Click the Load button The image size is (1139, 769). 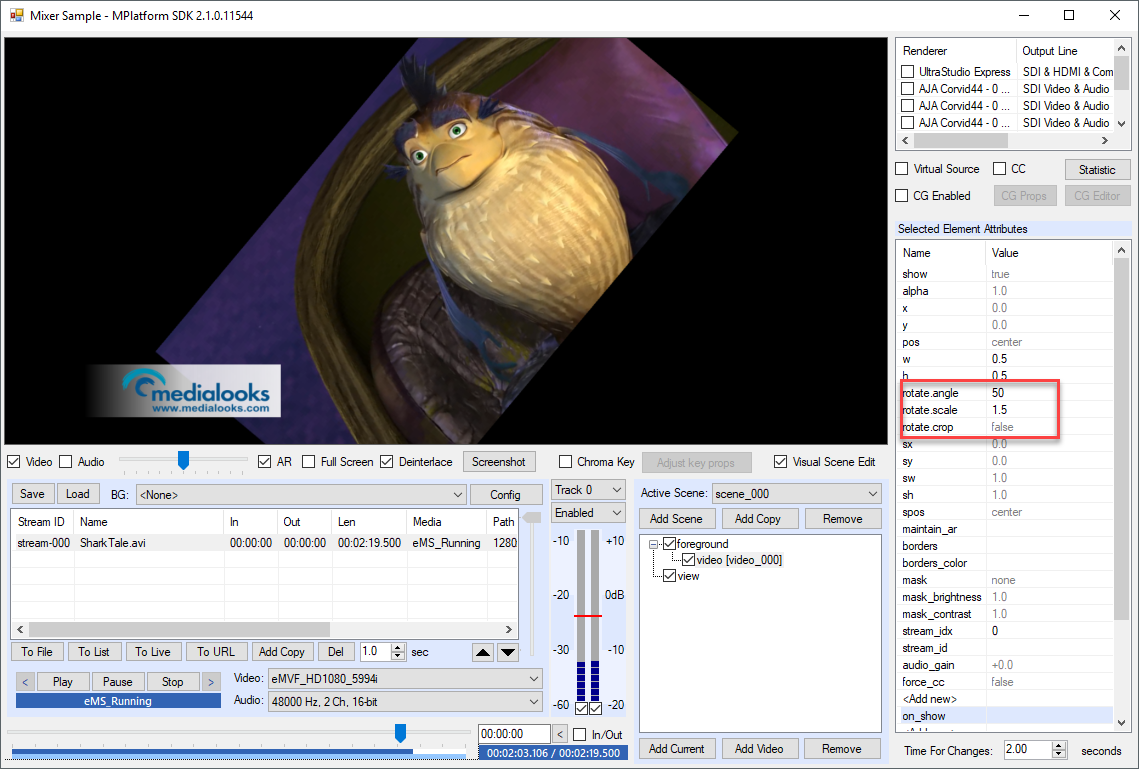coord(78,494)
